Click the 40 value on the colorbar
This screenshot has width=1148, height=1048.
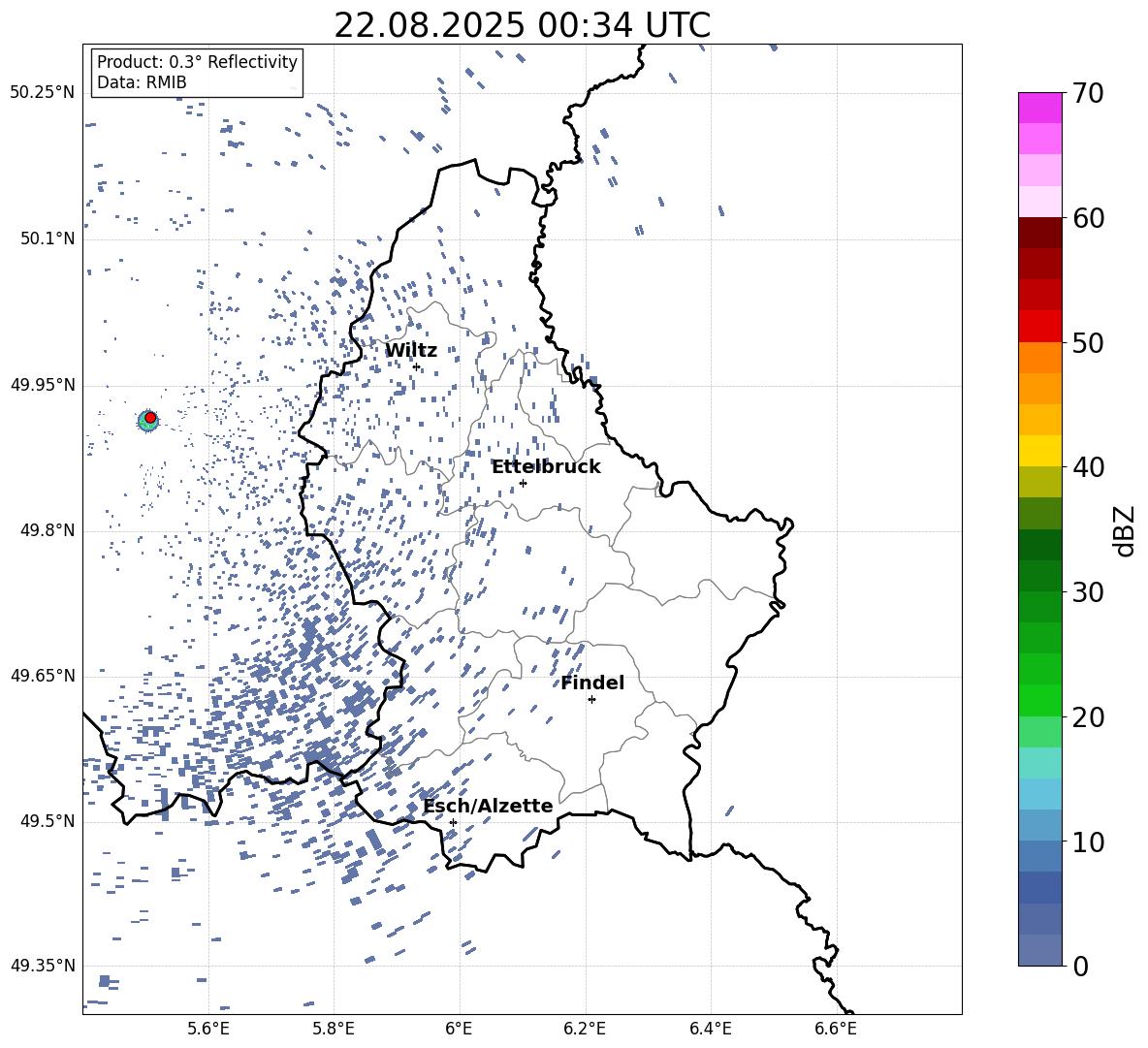(1088, 467)
